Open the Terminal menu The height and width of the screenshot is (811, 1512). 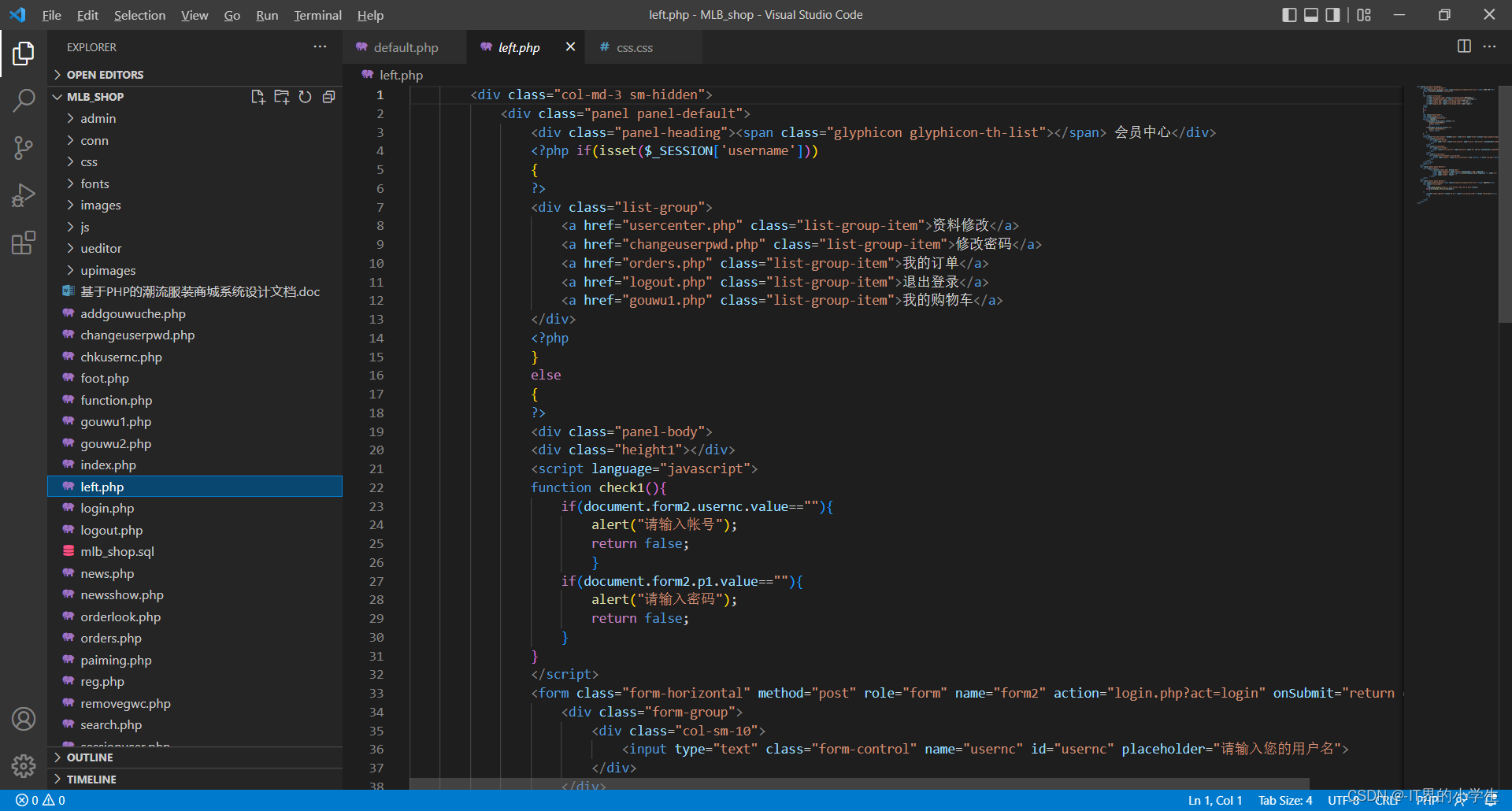click(x=317, y=15)
